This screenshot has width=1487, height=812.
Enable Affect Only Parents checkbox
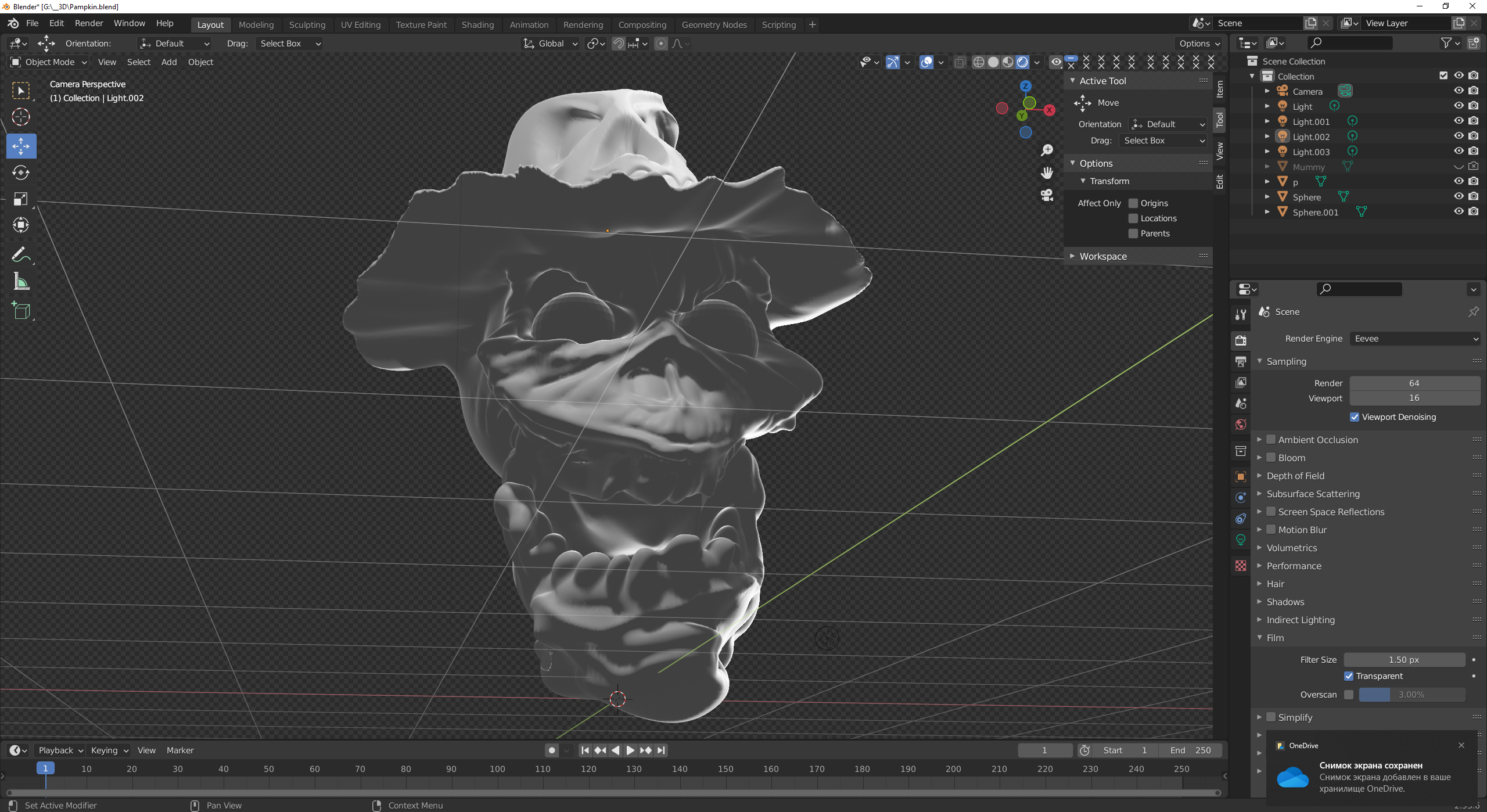1133,233
